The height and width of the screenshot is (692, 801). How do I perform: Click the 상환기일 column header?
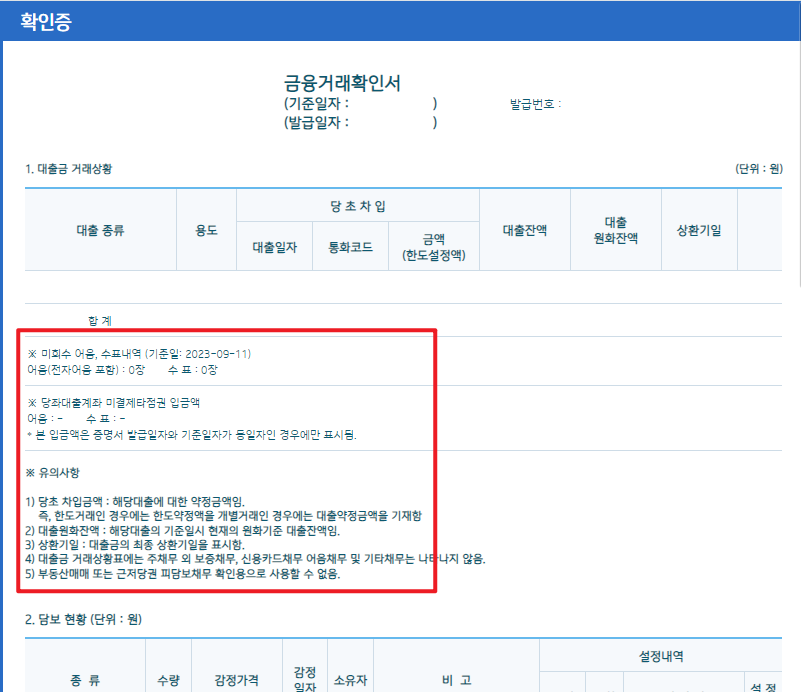click(x=698, y=229)
